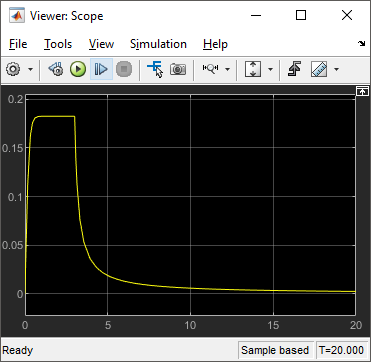Click the x-axis tick label 15
Viewport: 371px width, 362px height.
273,325
